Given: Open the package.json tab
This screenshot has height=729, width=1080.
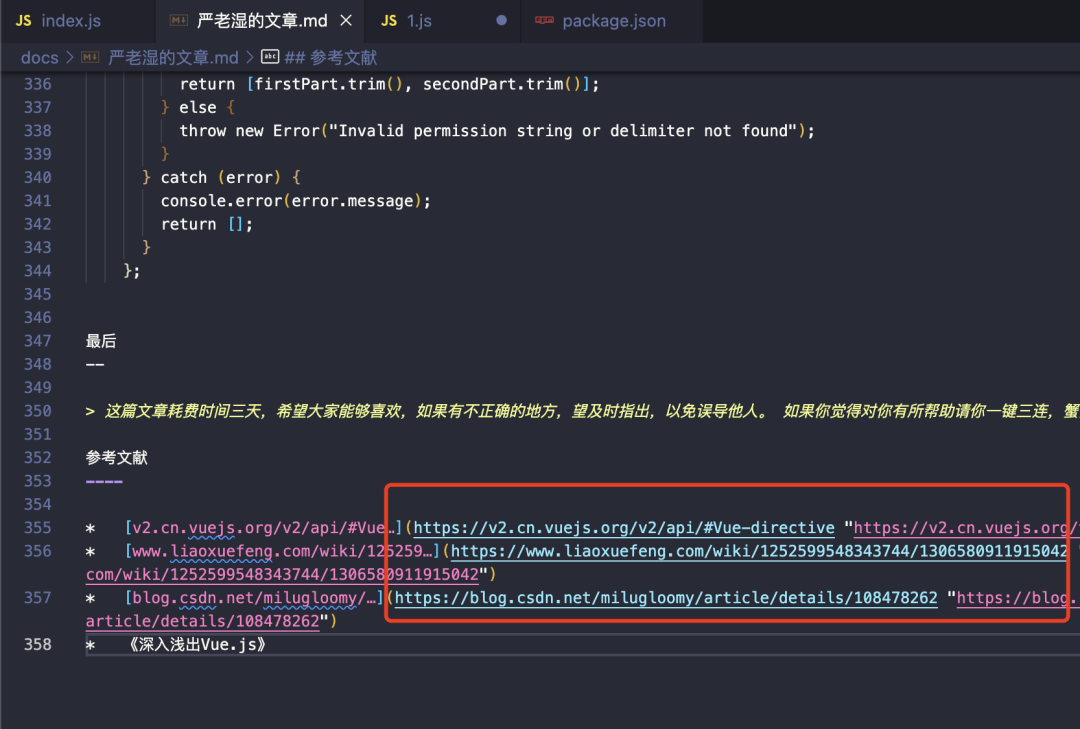Looking at the screenshot, I should pyautogui.click(x=614, y=21).
